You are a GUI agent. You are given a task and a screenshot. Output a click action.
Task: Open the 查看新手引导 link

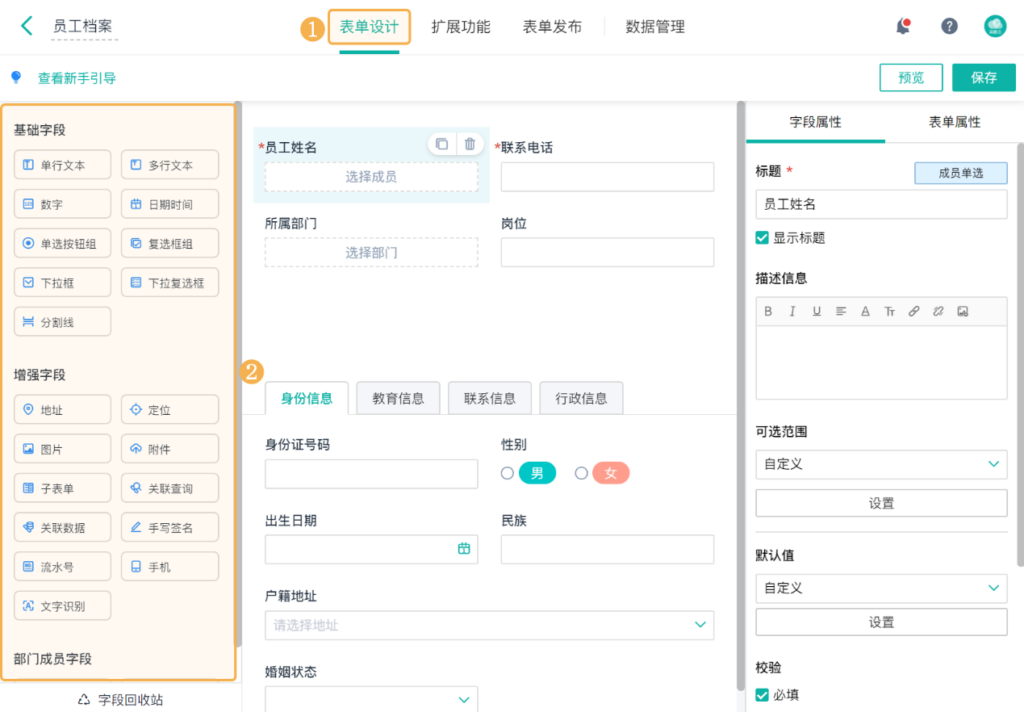(76, 78)
